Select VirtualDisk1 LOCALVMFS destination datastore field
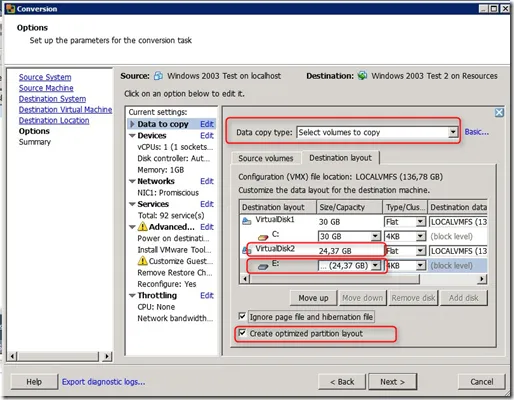514x400 pixels. coord(458,222)
